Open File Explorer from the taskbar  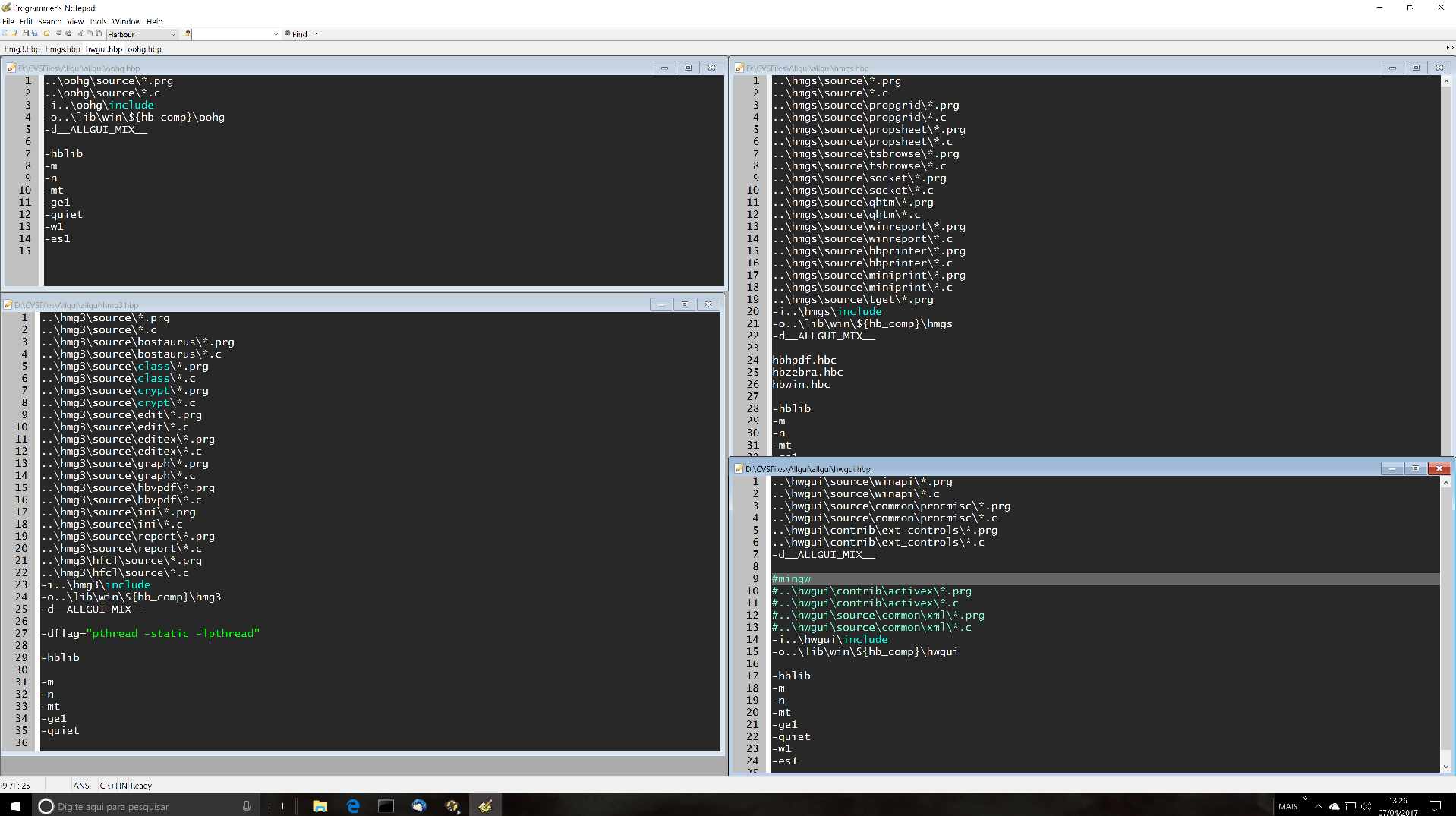click(320, 806)
